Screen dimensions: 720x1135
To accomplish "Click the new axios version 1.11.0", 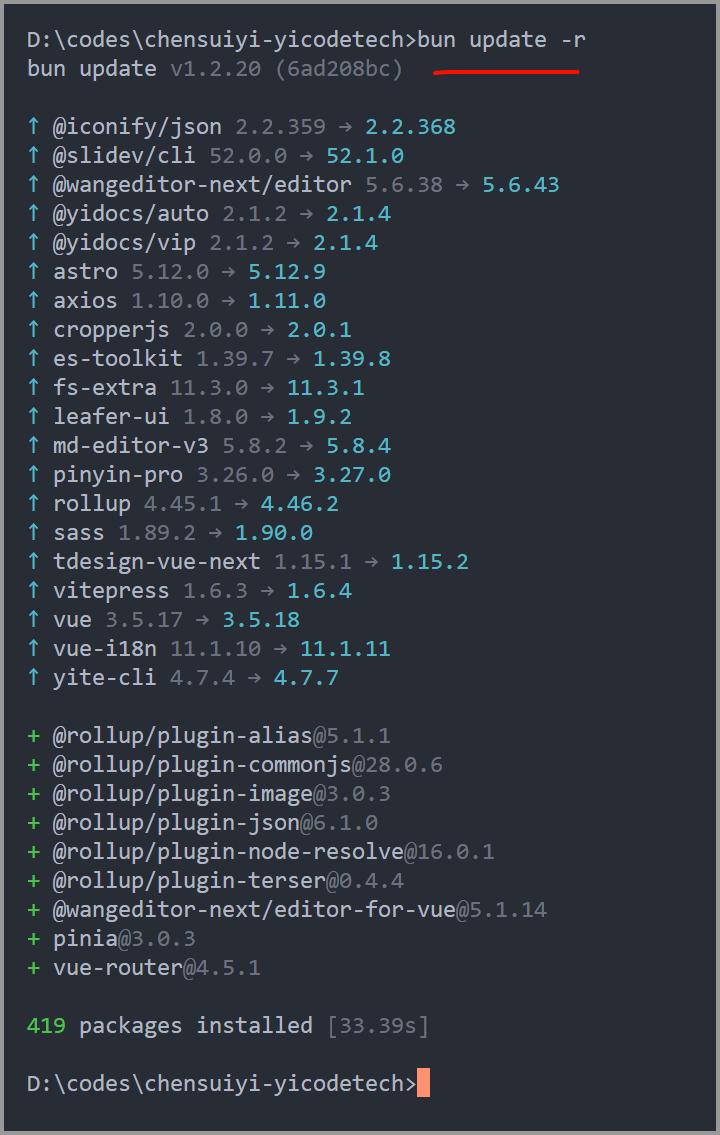I will pos(287,301).
